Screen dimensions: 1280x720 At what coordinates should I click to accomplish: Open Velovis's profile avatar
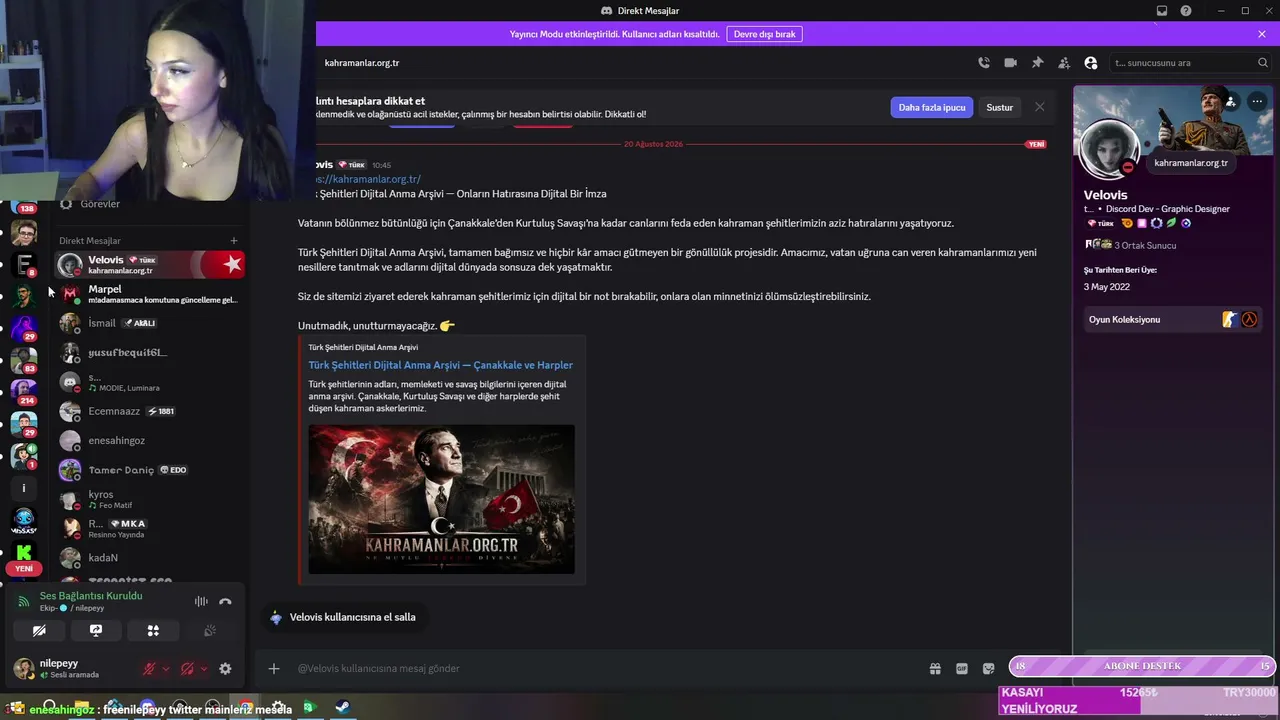point(1109,149)
